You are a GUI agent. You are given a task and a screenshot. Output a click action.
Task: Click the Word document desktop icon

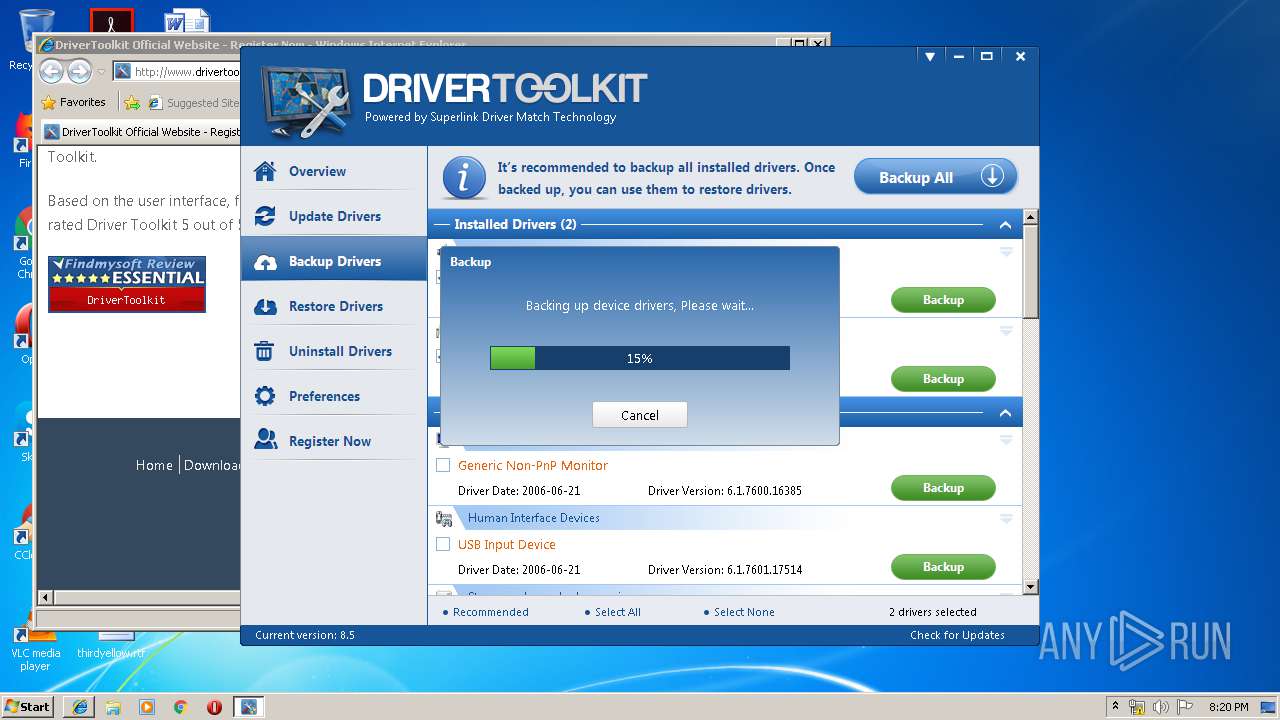(x=187, y=22)
